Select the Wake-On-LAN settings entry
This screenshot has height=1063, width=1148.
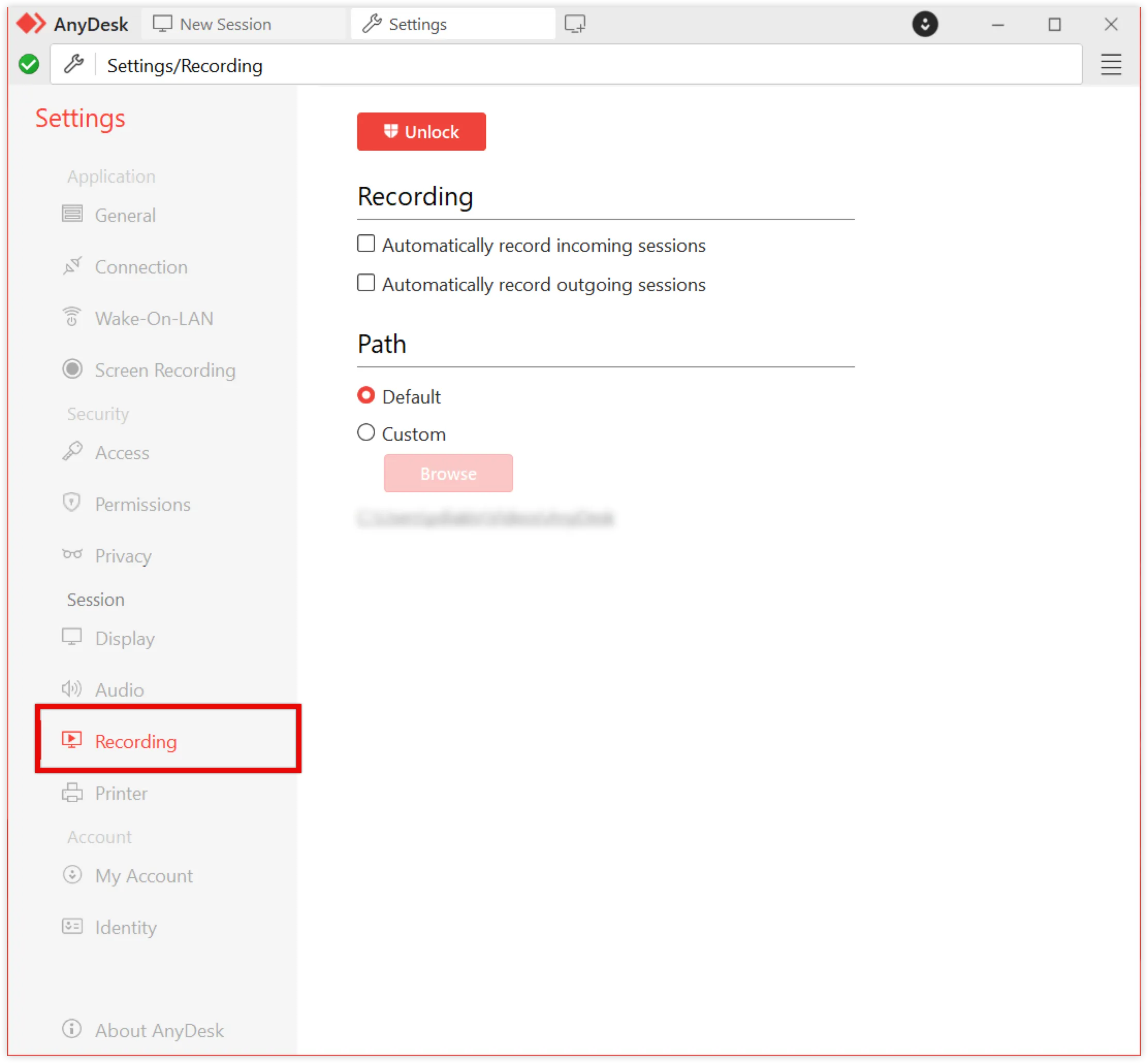154,318
